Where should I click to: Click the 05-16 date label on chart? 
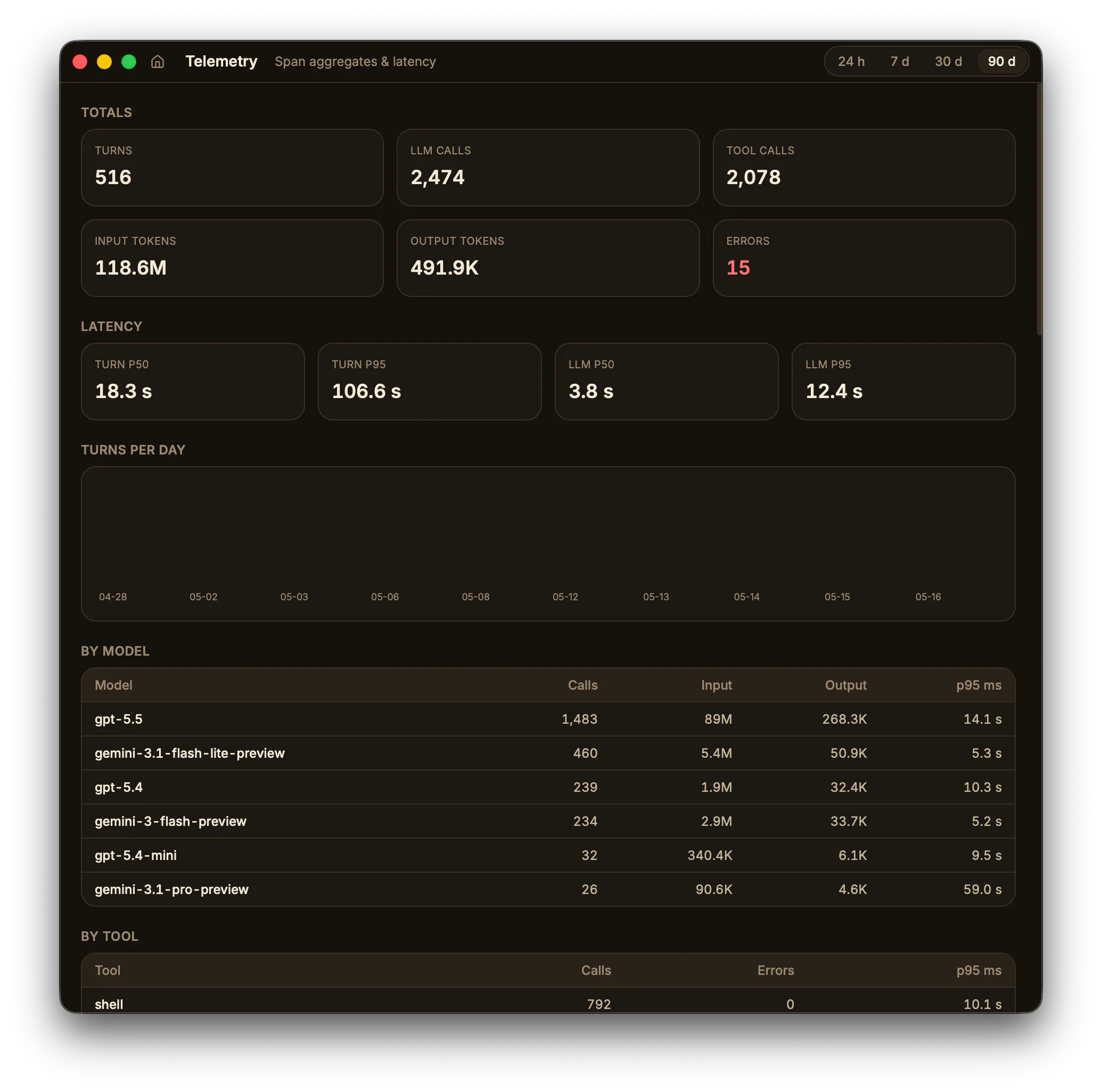pos(928,597)
